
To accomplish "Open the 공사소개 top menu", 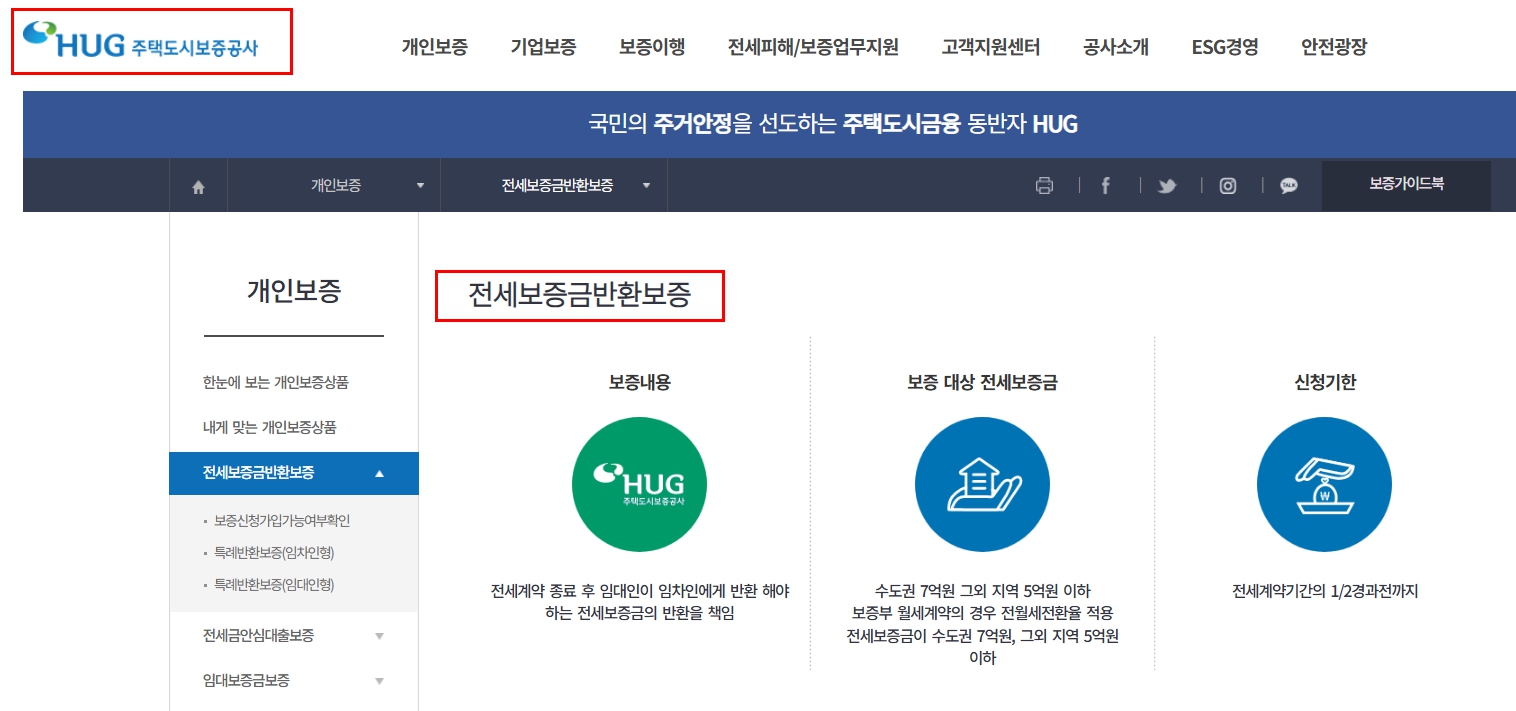I will pos(1116,47).
